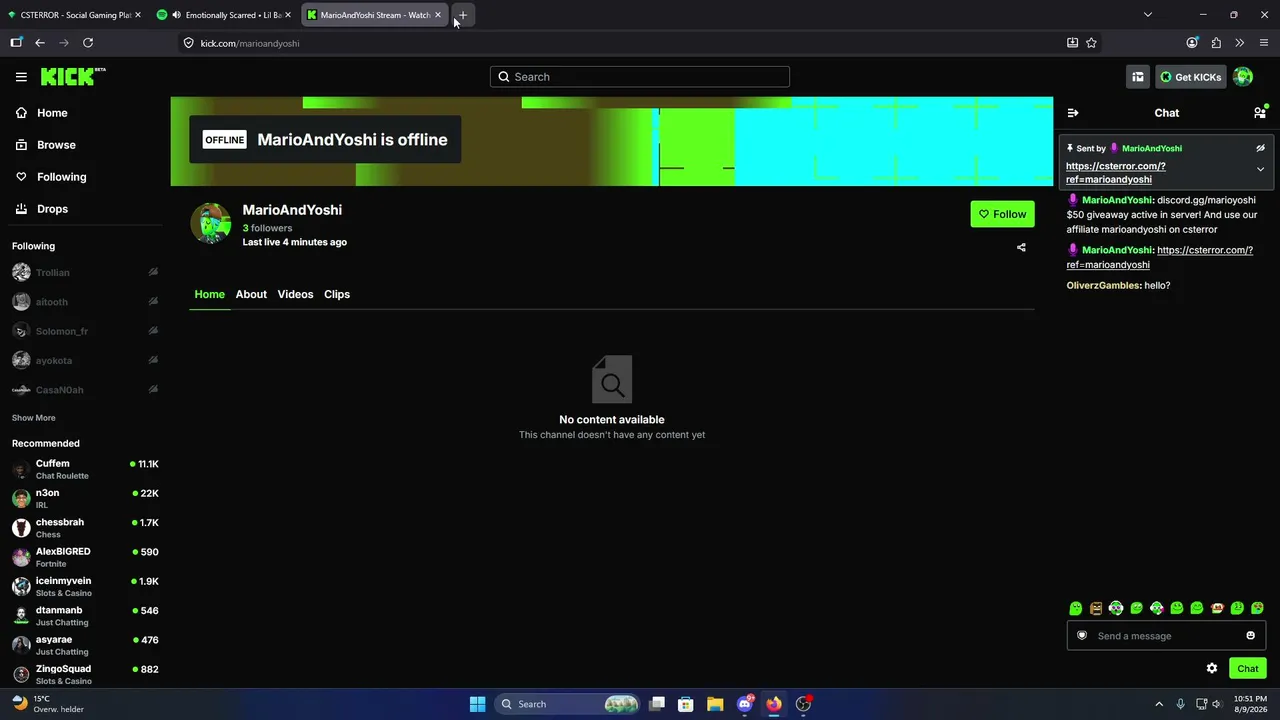Click the 3 followers count
Viewport: 1280px width, 720px height.
point(267,228)
